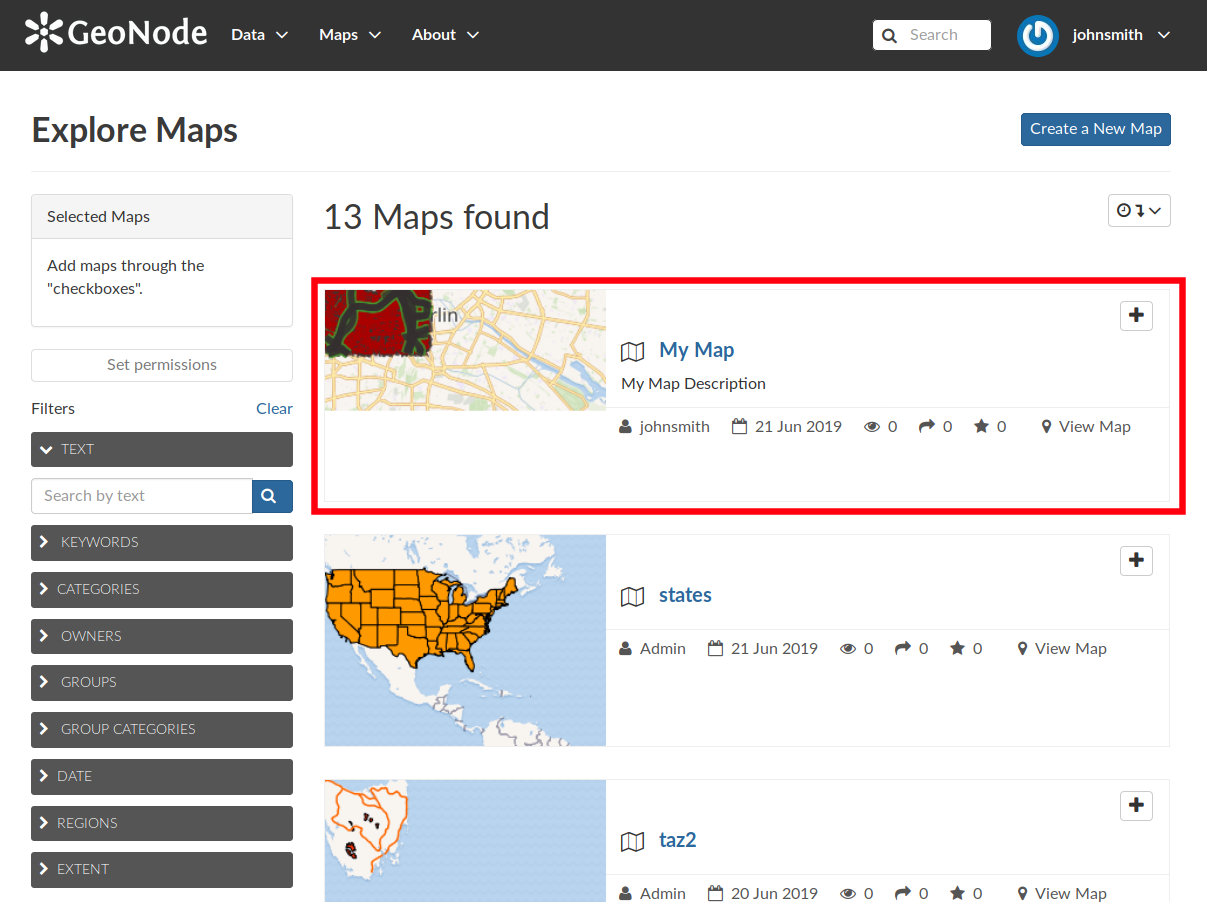The image size is (1207, 902).
Task: Click the eye views icon for states
Action: click(848, 649)
